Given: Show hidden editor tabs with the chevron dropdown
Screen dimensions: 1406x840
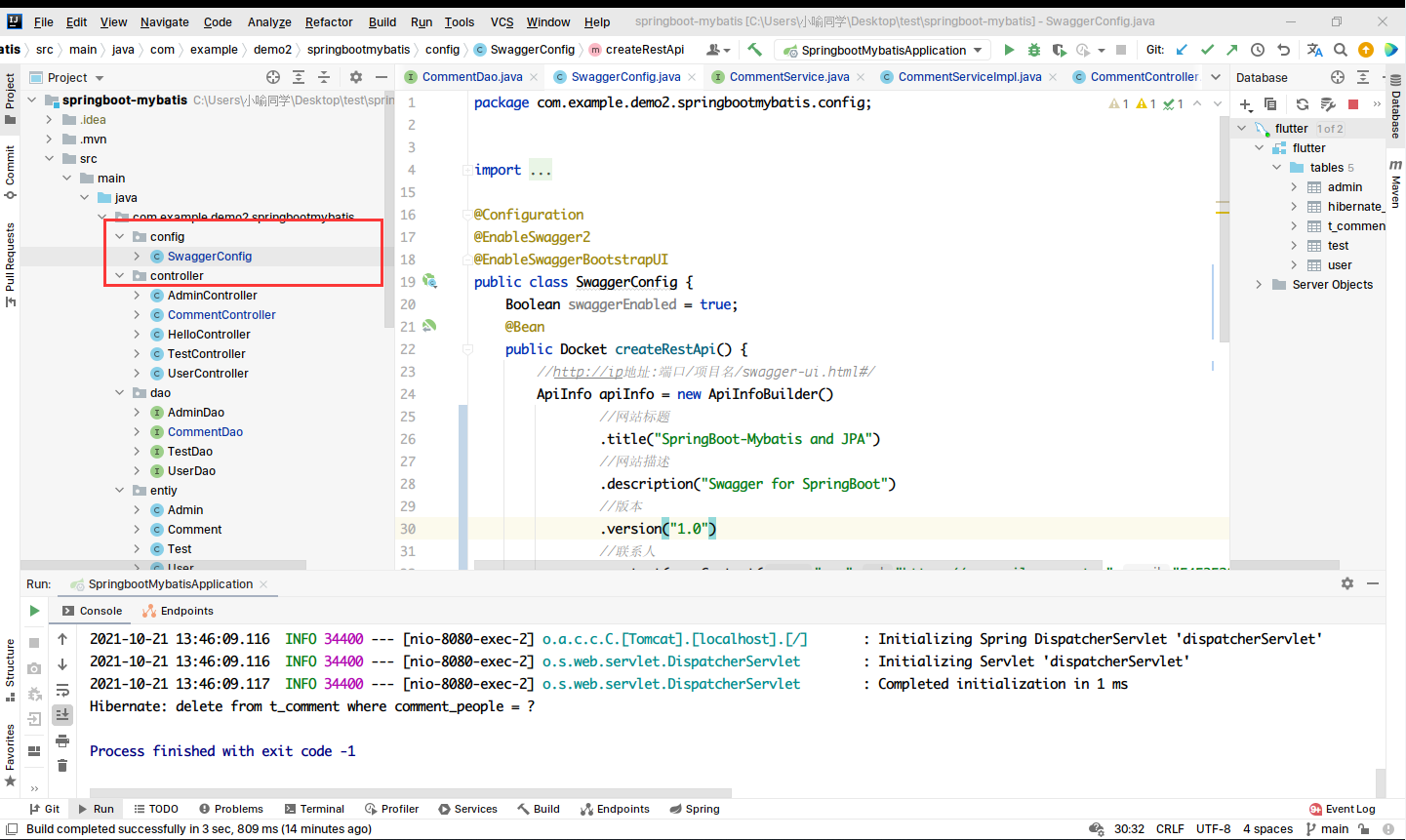Looking at the screenshot, I should pyautogui.click(x=1215, y=77).
